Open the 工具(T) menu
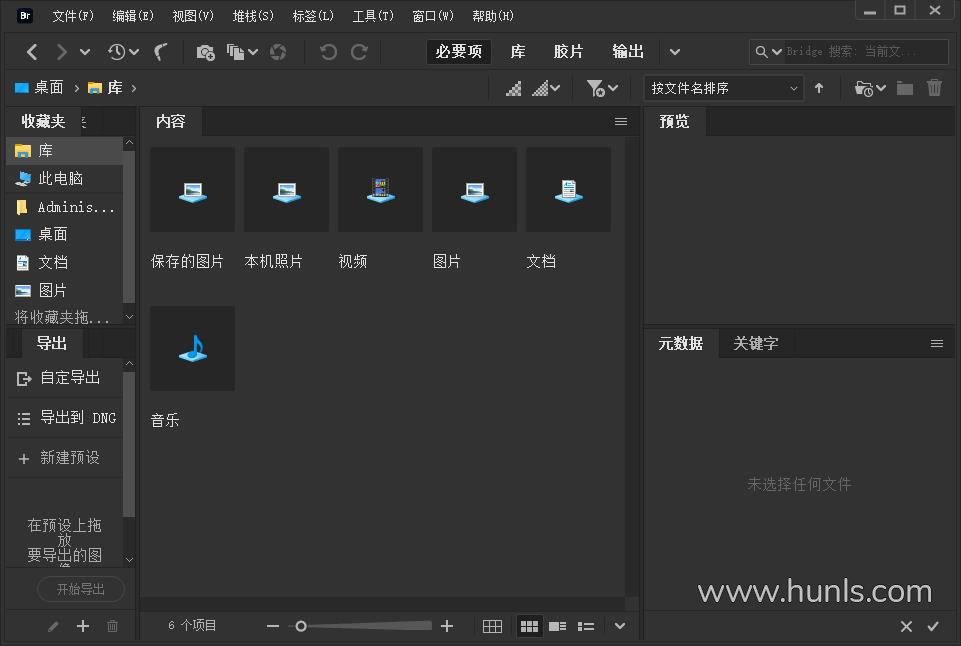 click(x=372, y=16)
